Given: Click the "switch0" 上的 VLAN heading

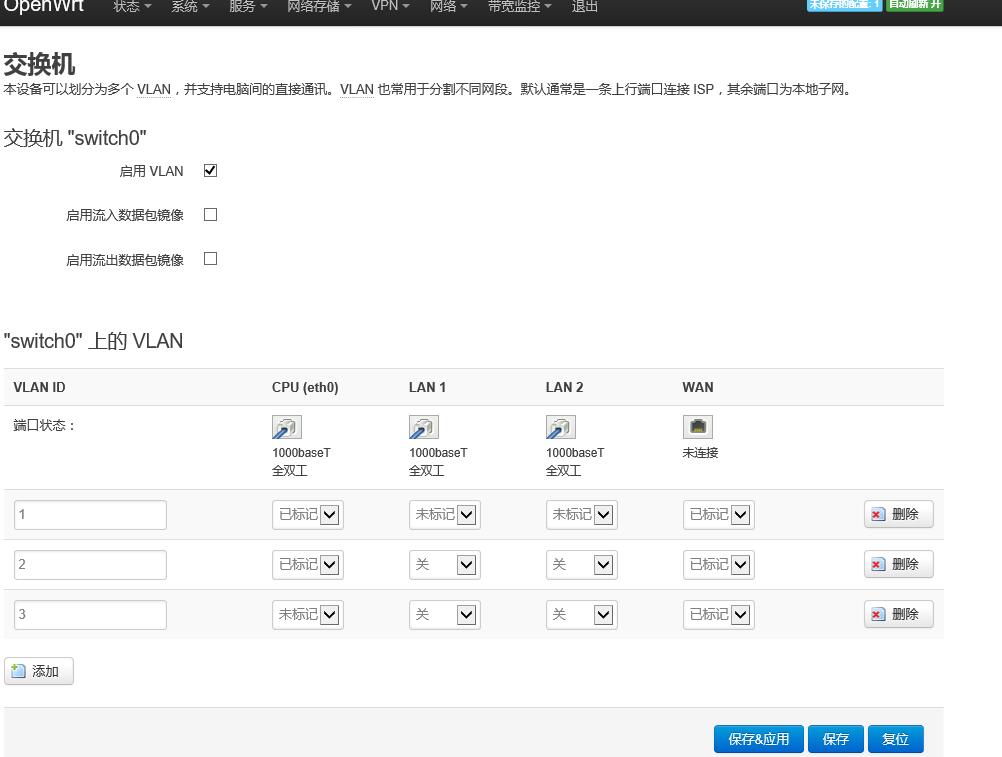Looking at the screenshot, I should 93,341.
